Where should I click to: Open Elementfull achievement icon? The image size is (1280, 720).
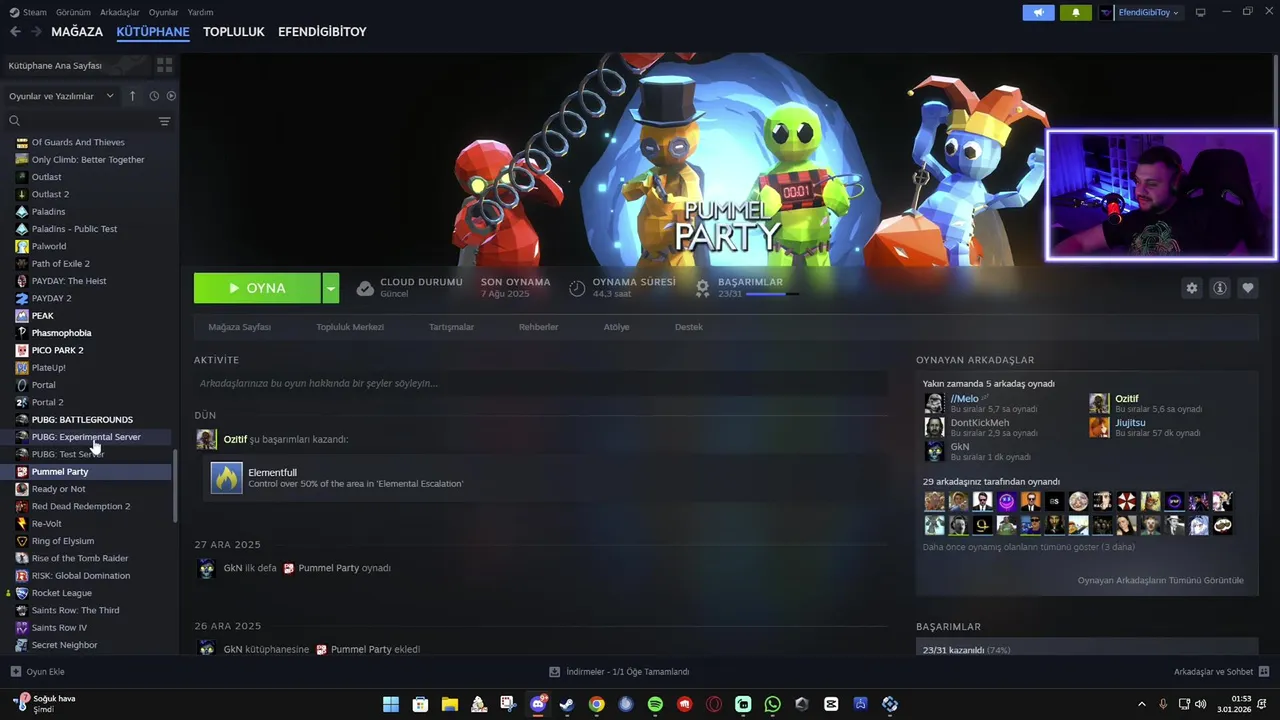(227, 478)
